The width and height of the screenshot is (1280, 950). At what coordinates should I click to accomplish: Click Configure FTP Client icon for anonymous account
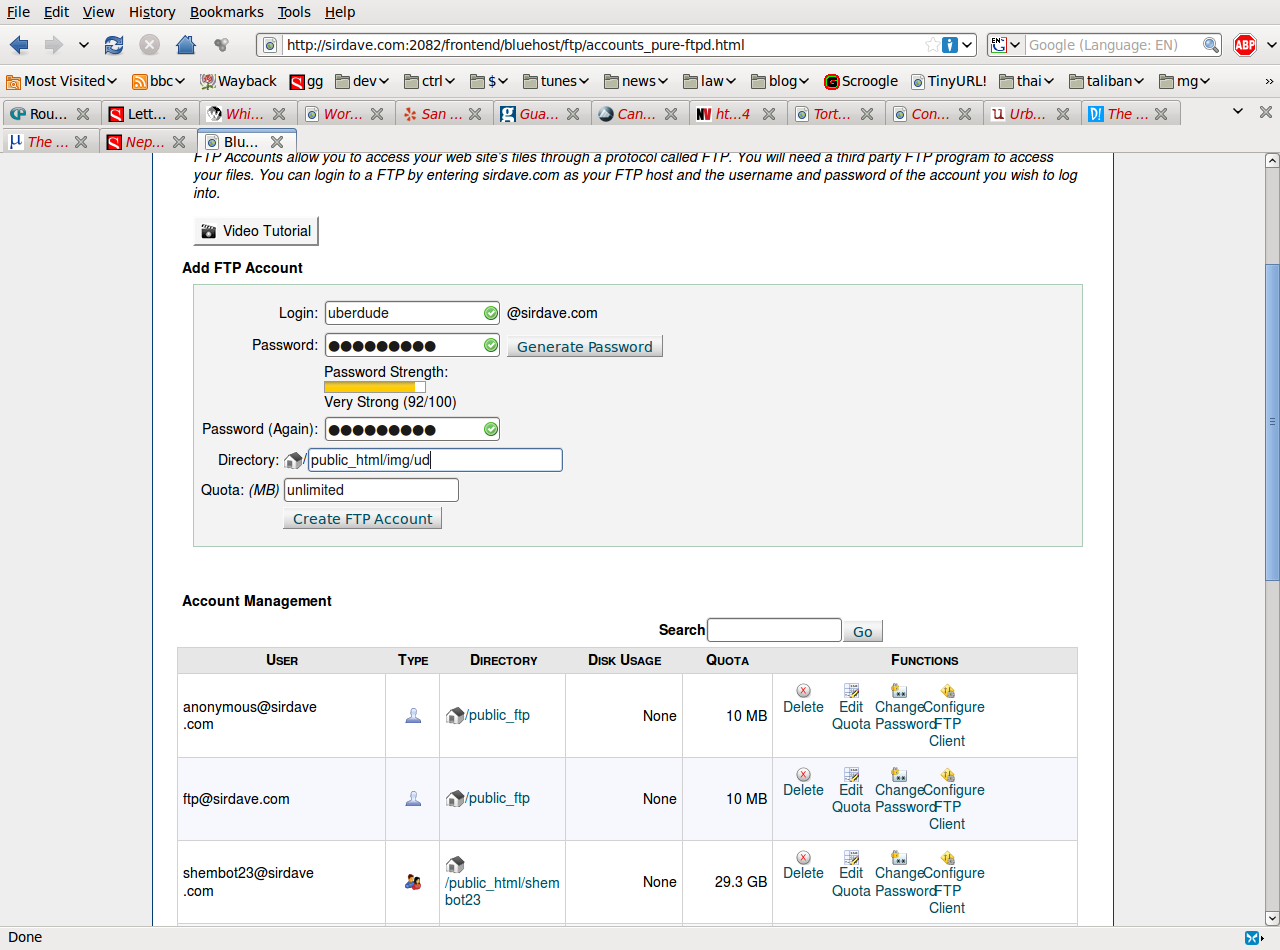tap(947, 691)
